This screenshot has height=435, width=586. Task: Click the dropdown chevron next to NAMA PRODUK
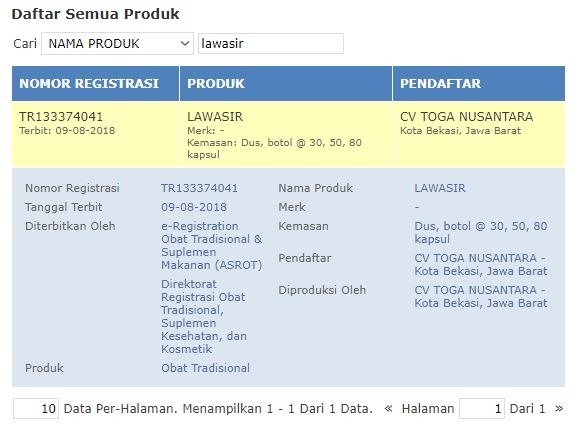[x=184, y=44]
